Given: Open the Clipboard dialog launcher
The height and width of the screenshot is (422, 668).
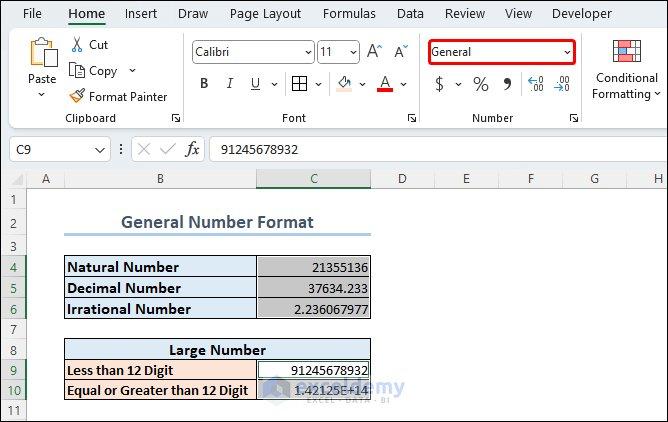Looking at the screenshot, I should pos(176,118).
